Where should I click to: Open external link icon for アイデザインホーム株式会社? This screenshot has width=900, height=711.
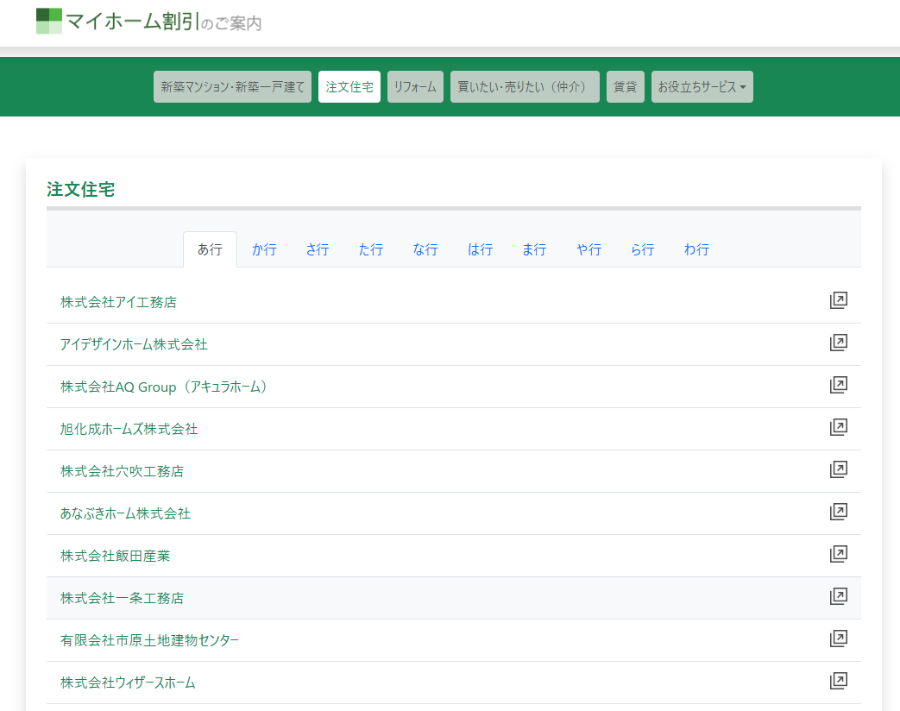[x=838, y=343]
